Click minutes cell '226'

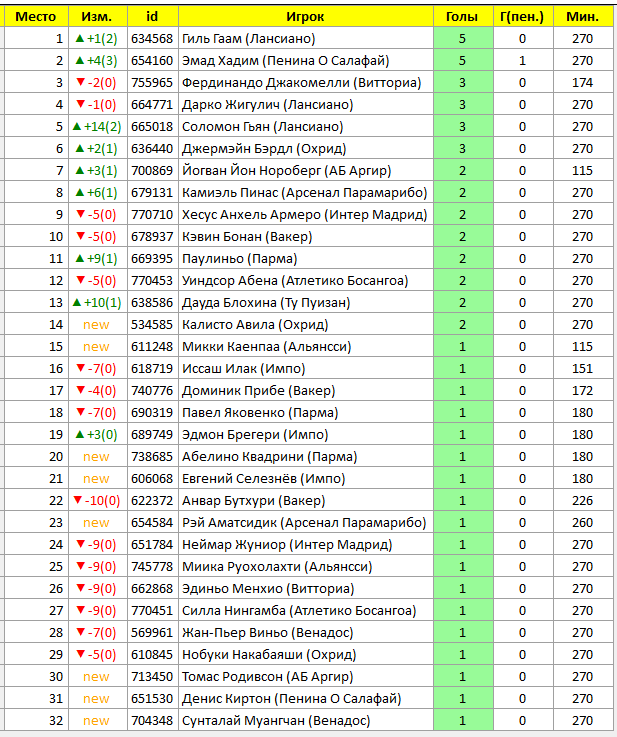point(583,501)
